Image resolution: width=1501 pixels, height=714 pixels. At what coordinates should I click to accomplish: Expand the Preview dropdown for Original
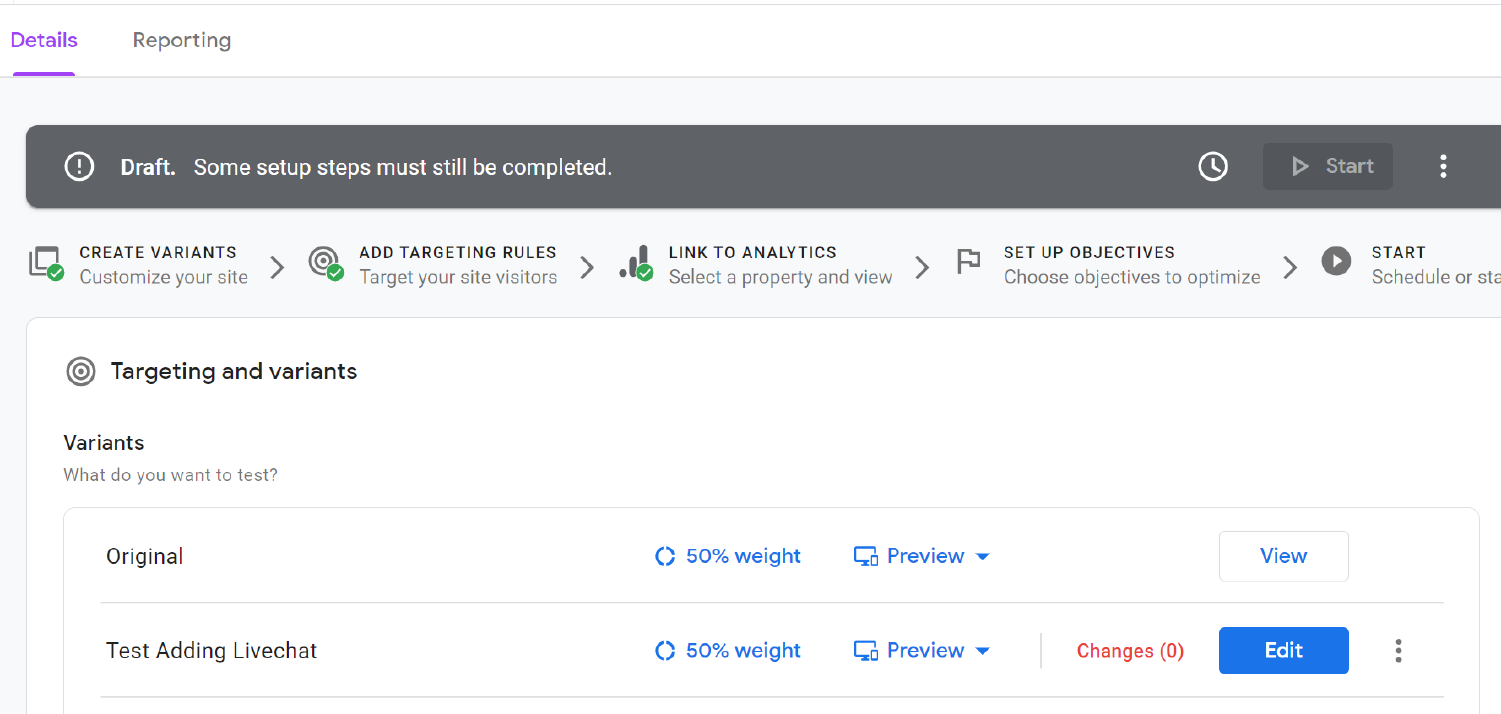point(982,556)
